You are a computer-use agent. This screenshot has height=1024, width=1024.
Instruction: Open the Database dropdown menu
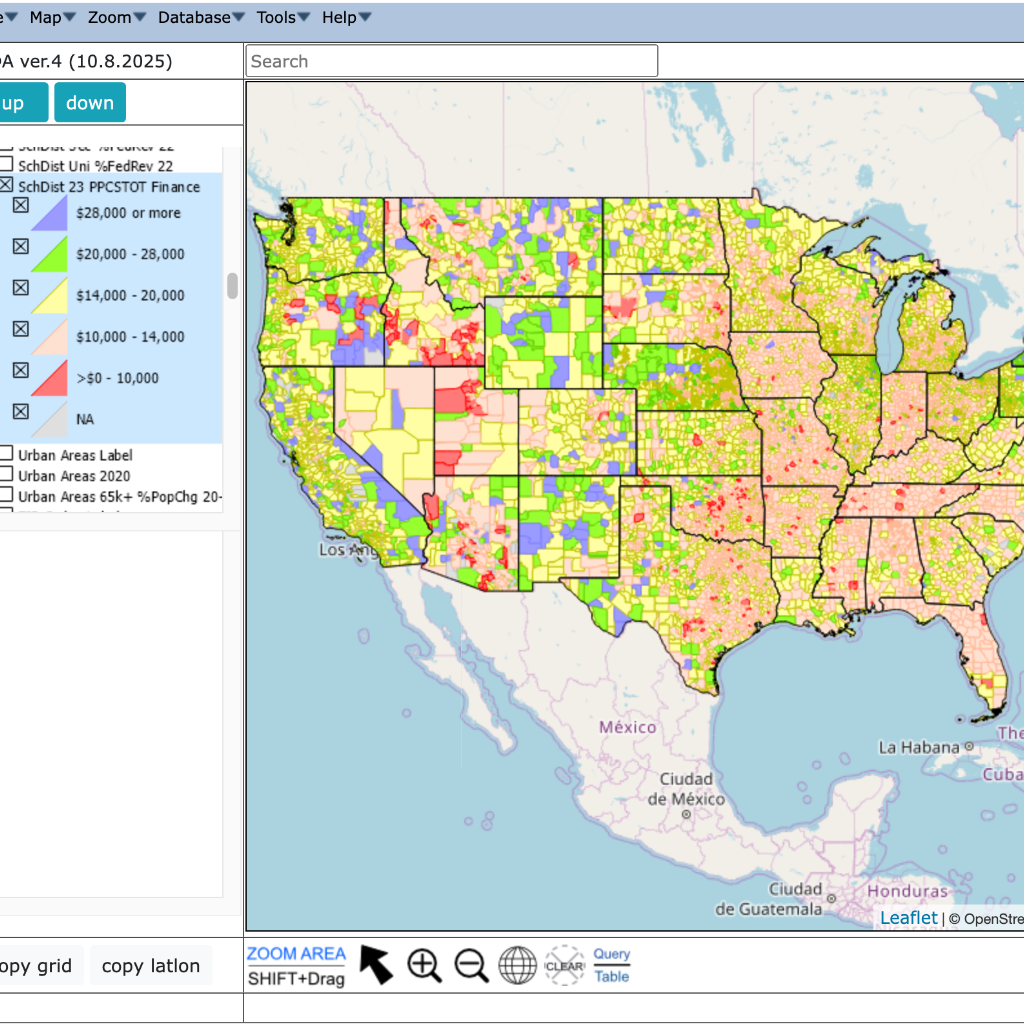click(x=201, y=18)
